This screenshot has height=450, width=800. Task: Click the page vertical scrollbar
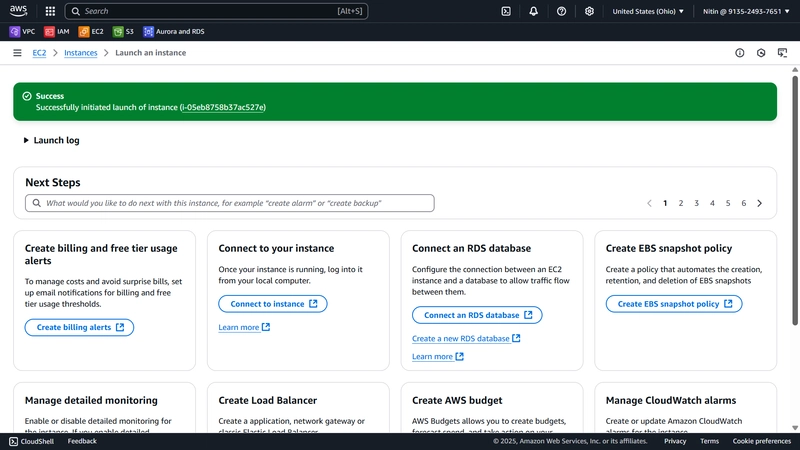click(x=795, y=200)
